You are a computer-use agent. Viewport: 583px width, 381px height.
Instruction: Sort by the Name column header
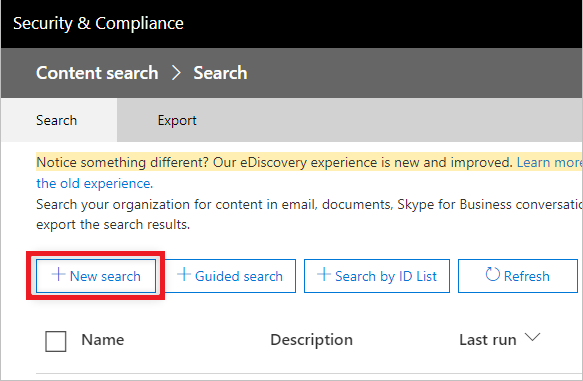(x=103, y=340)
